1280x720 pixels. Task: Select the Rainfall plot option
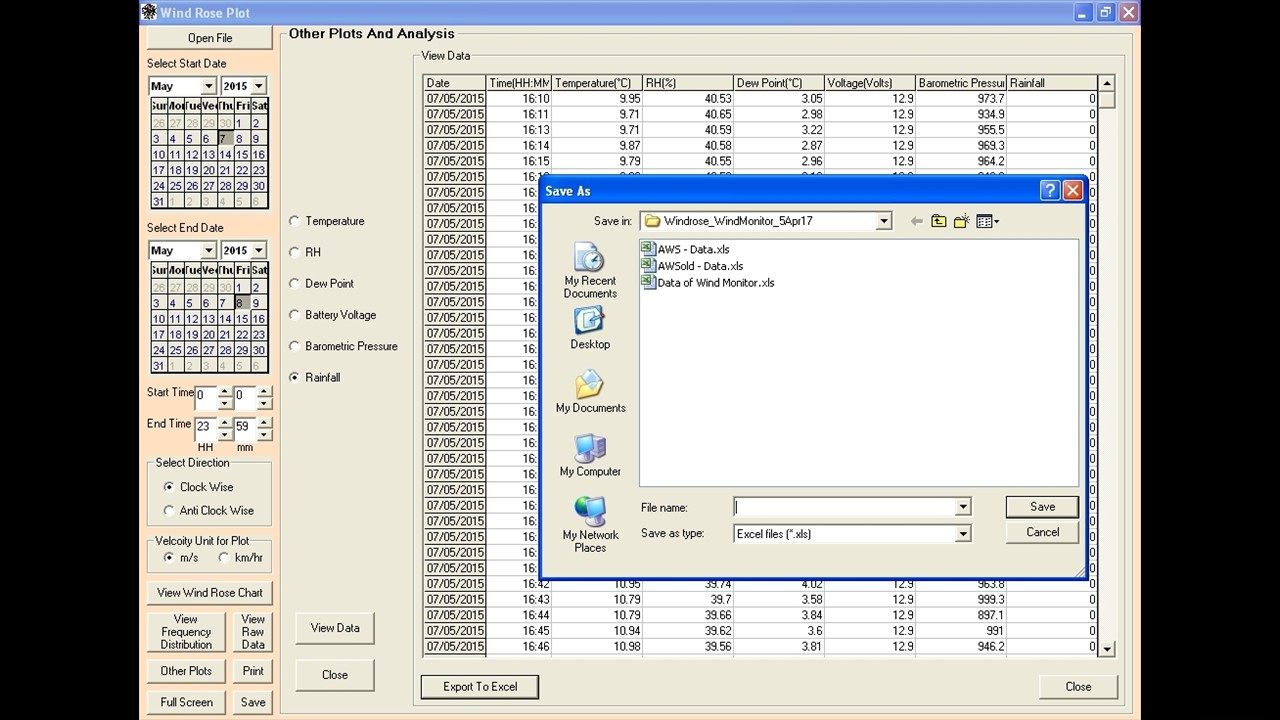(x=294, y=378)
